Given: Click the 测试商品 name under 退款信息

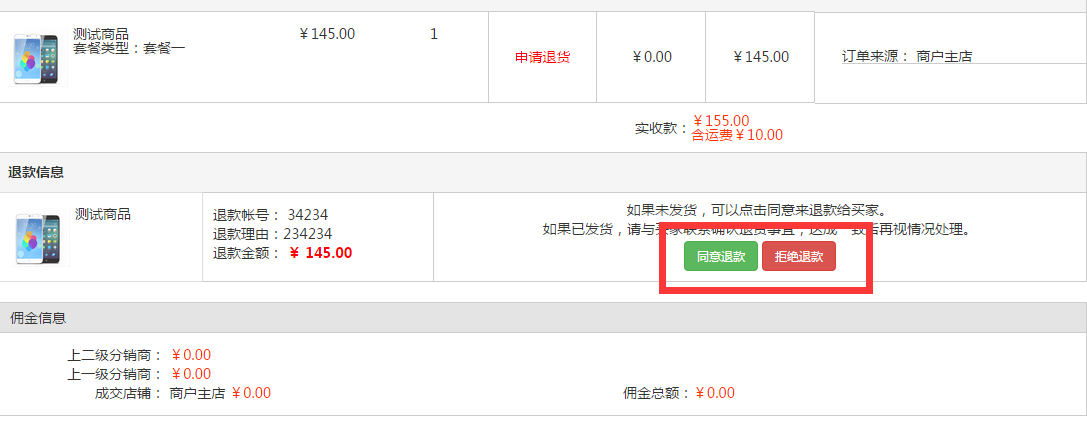Looking at the screenshot, I should [x=103, y=214].
